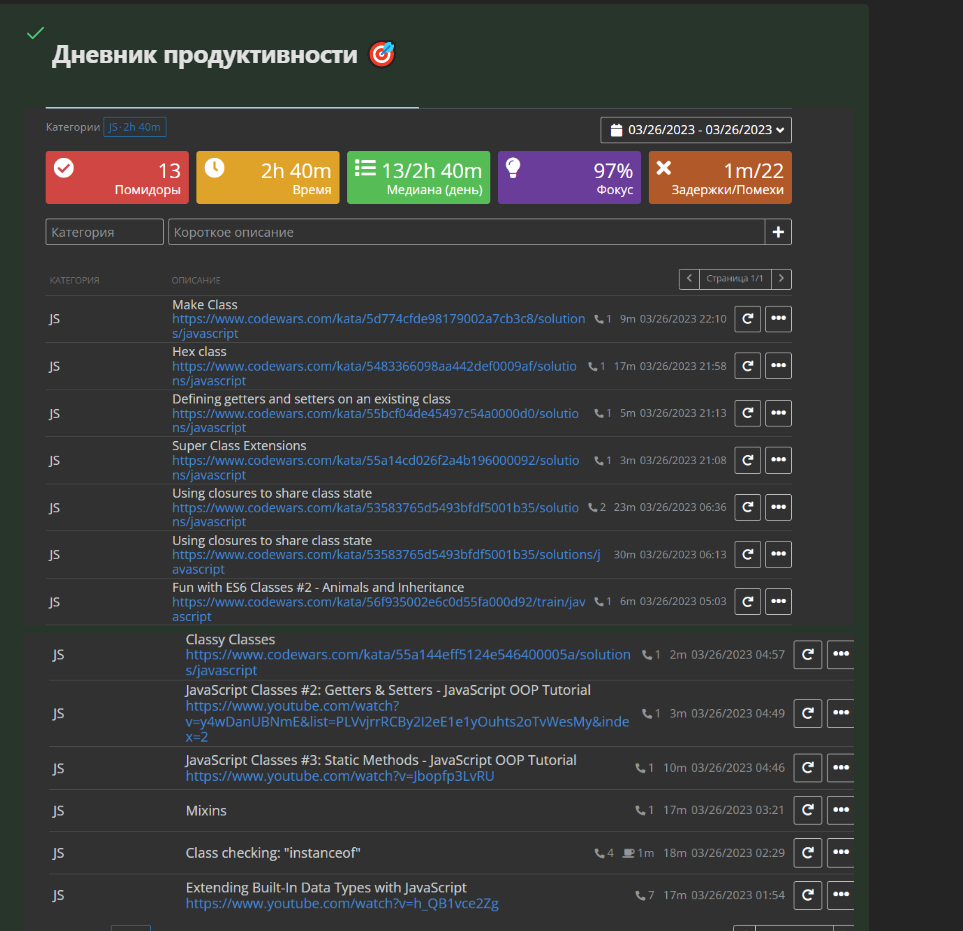Viewport: 963px width, 931px height.
Task: Click the red Помидоры stat card
Action: (x=117, y=178)
